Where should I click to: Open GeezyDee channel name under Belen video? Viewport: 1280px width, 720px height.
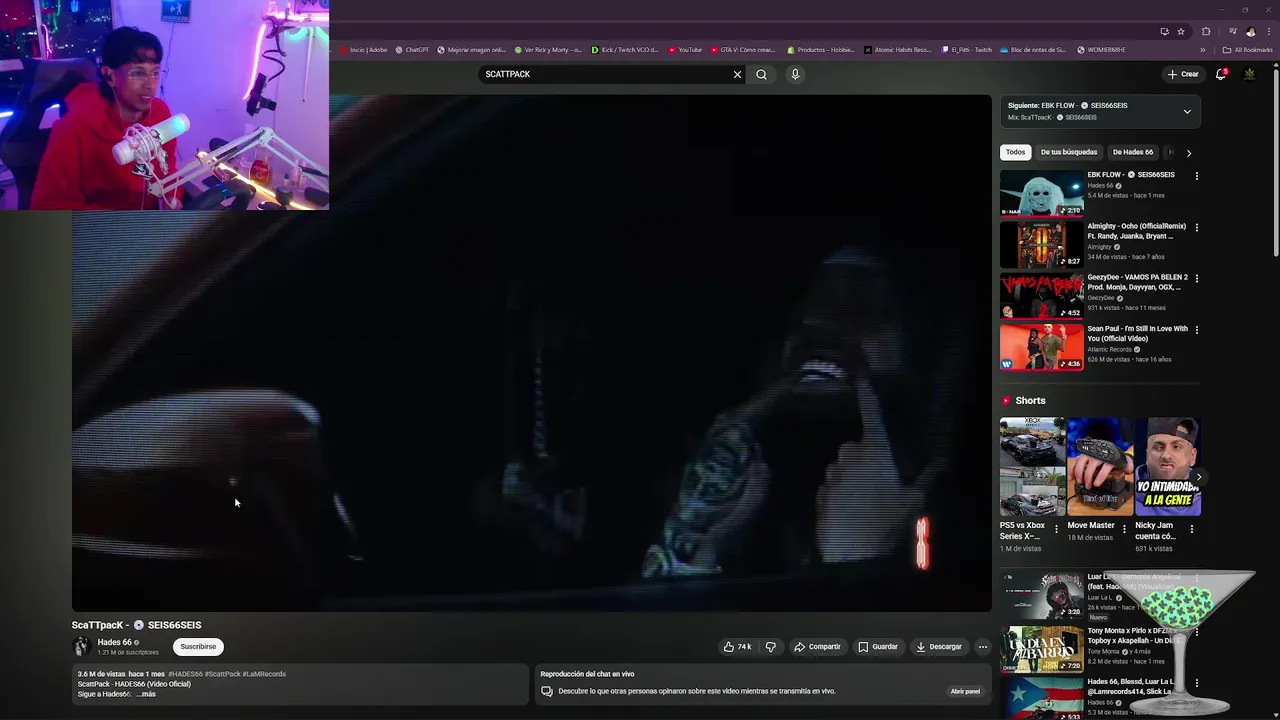click(1099, 298)
